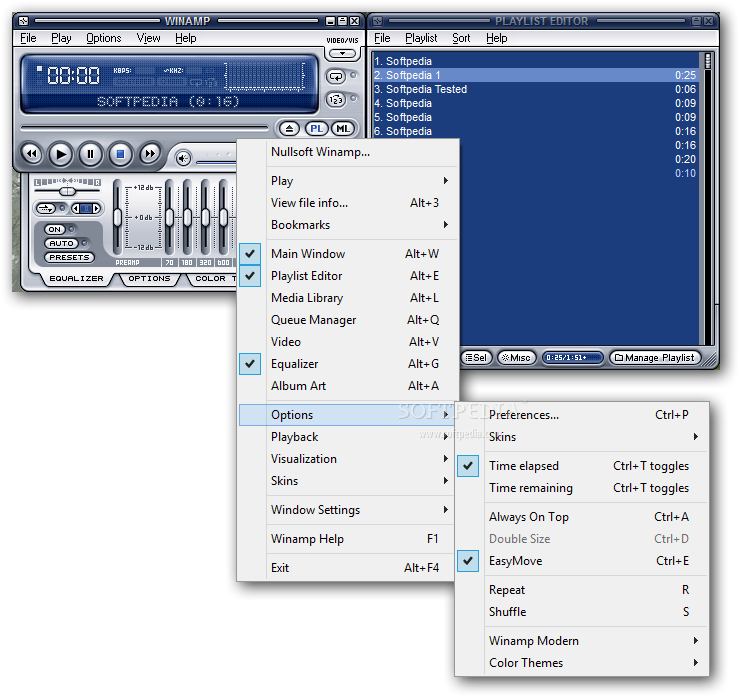
Task: Select playlist entry 2. Softpedia 1
Action: tap(535, 75)
